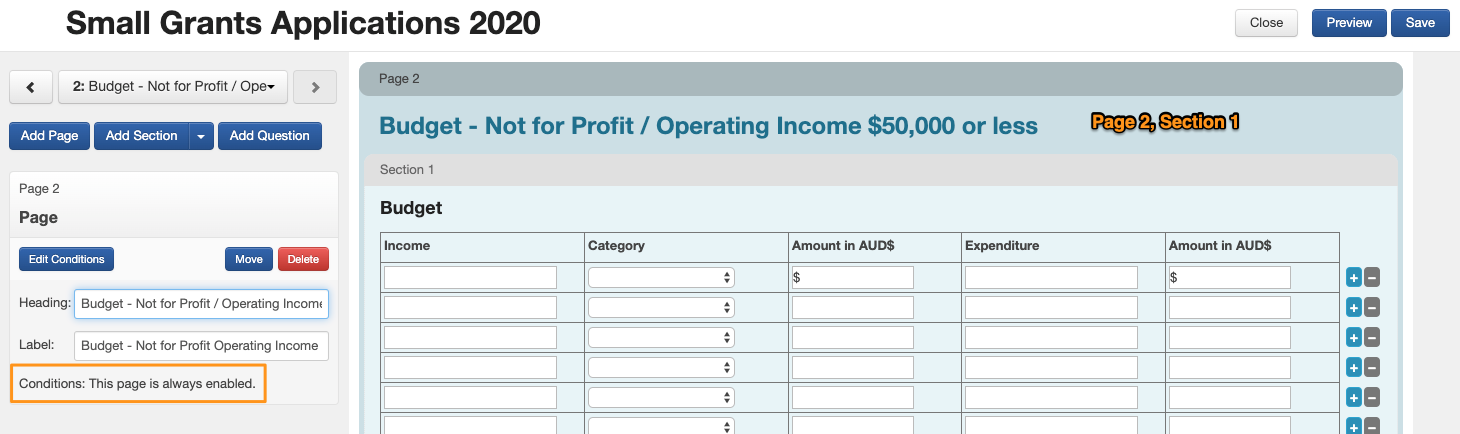Image resolution: width=1460 pixels, height=434 pixels.
Task: Click minus icon on third budget row
Action: (x=1372, y=338)
